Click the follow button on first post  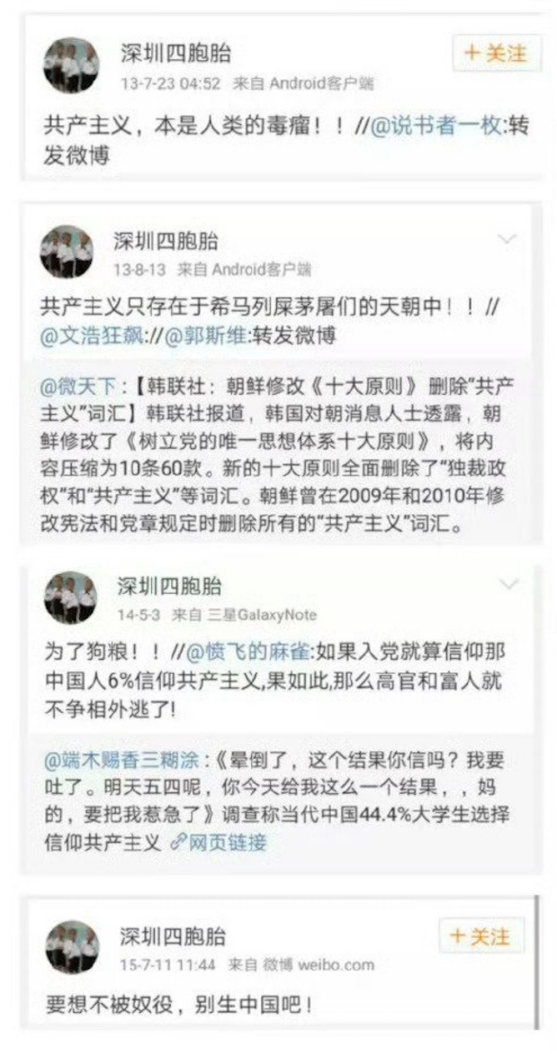(x=497, y=53)
